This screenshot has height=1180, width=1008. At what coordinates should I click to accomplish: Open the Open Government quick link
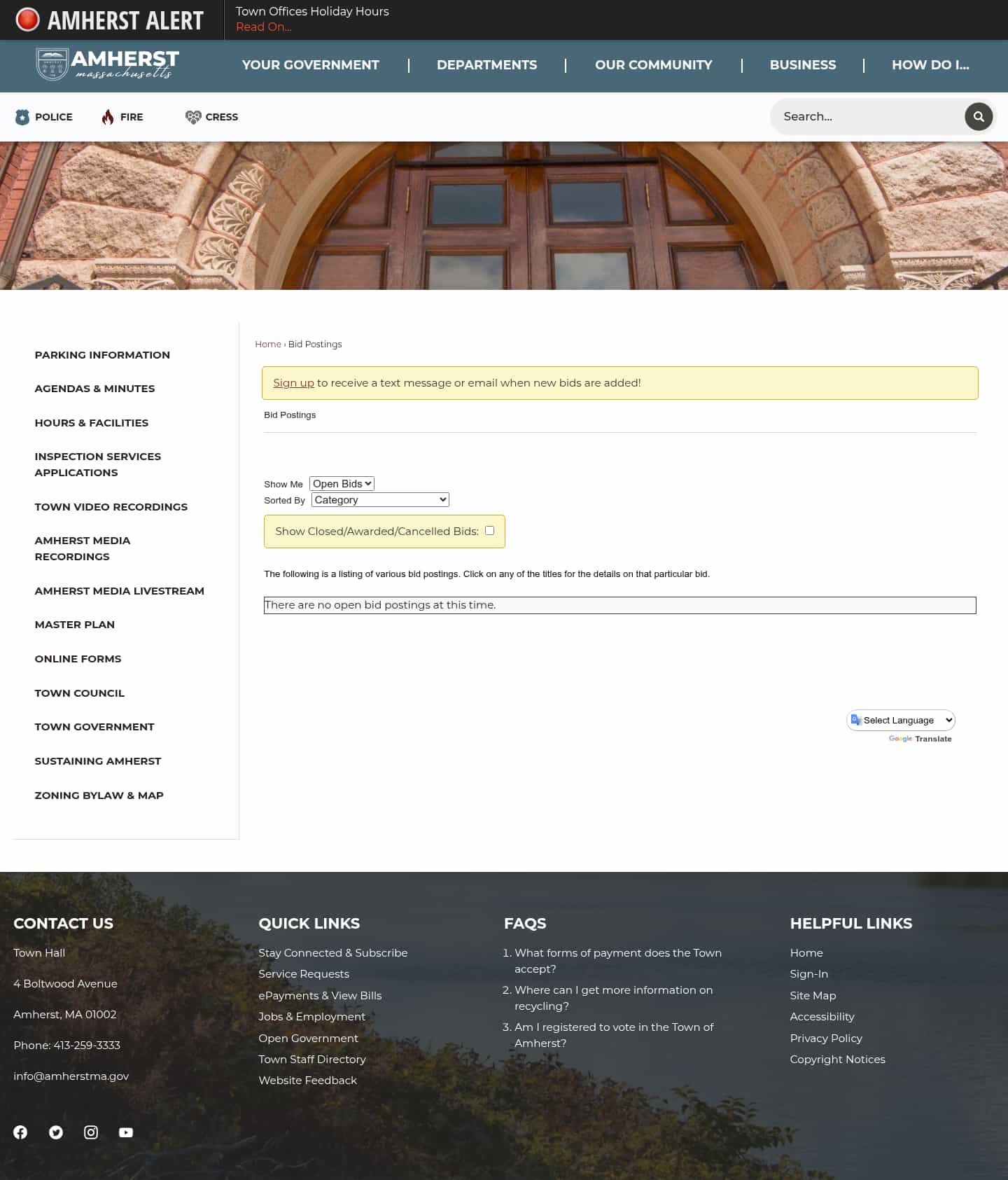point(308,1038)
